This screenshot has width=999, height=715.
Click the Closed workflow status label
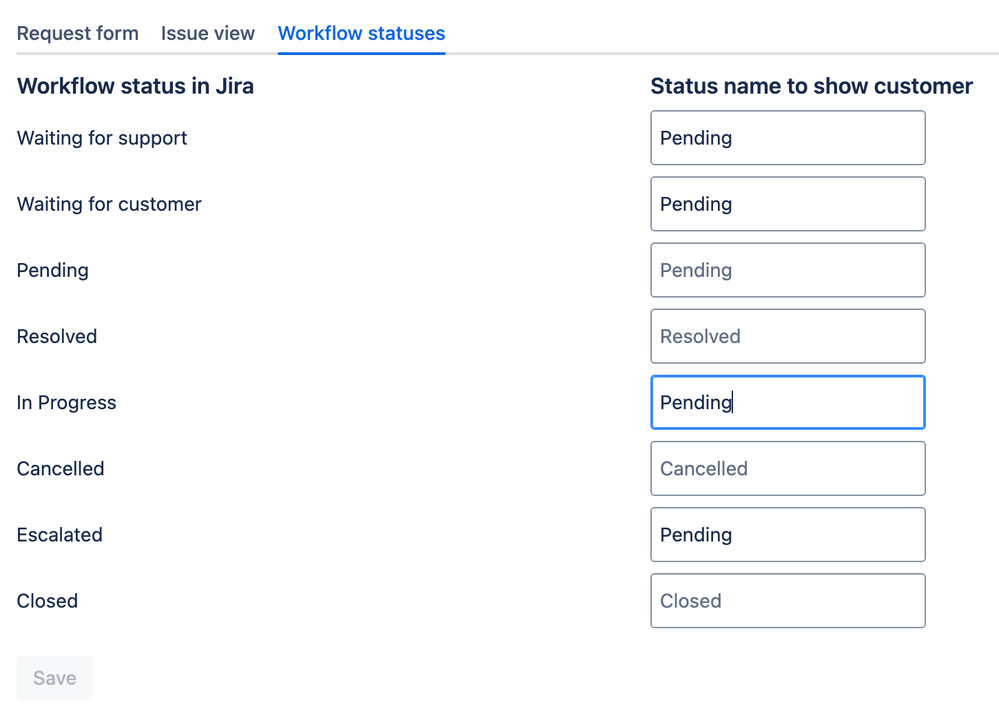point(47,601)
